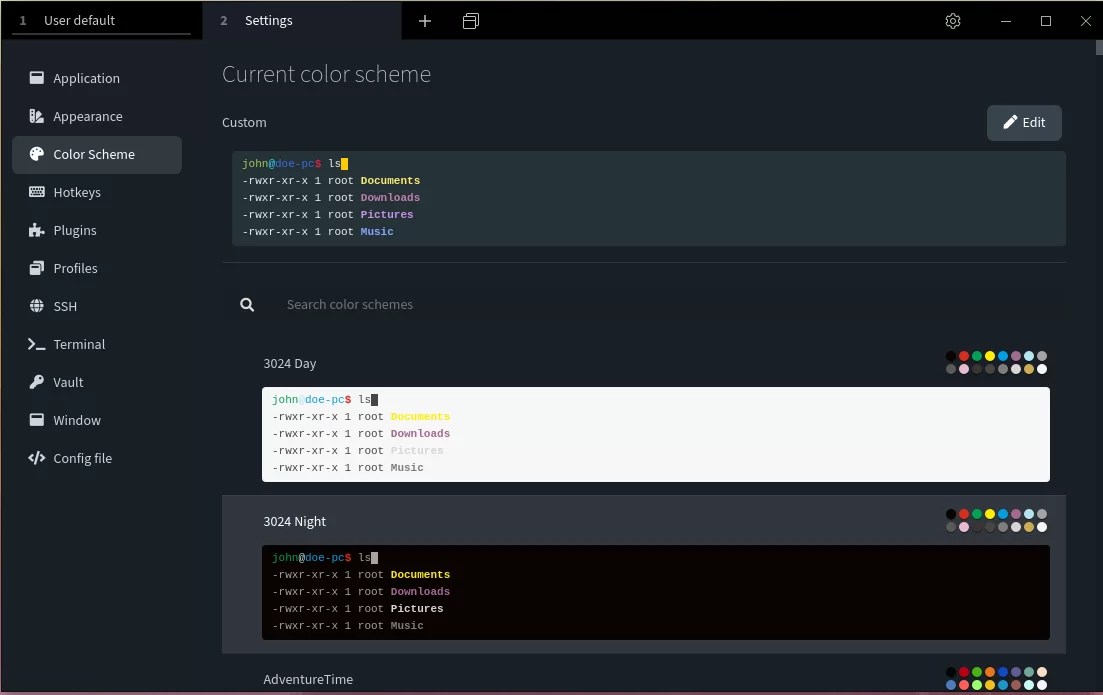Screen dimensions: 1103x695
Task: Open the Plugins settings section
Action: click(x=97, y=230)
